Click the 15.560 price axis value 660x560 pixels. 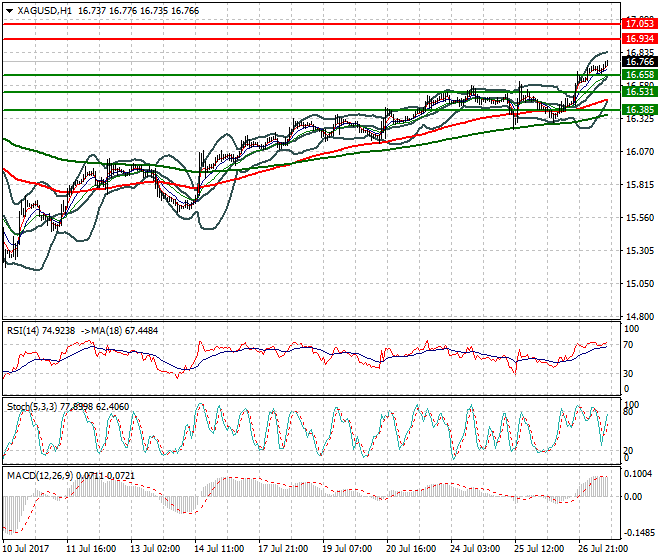(x=640, y=218)
